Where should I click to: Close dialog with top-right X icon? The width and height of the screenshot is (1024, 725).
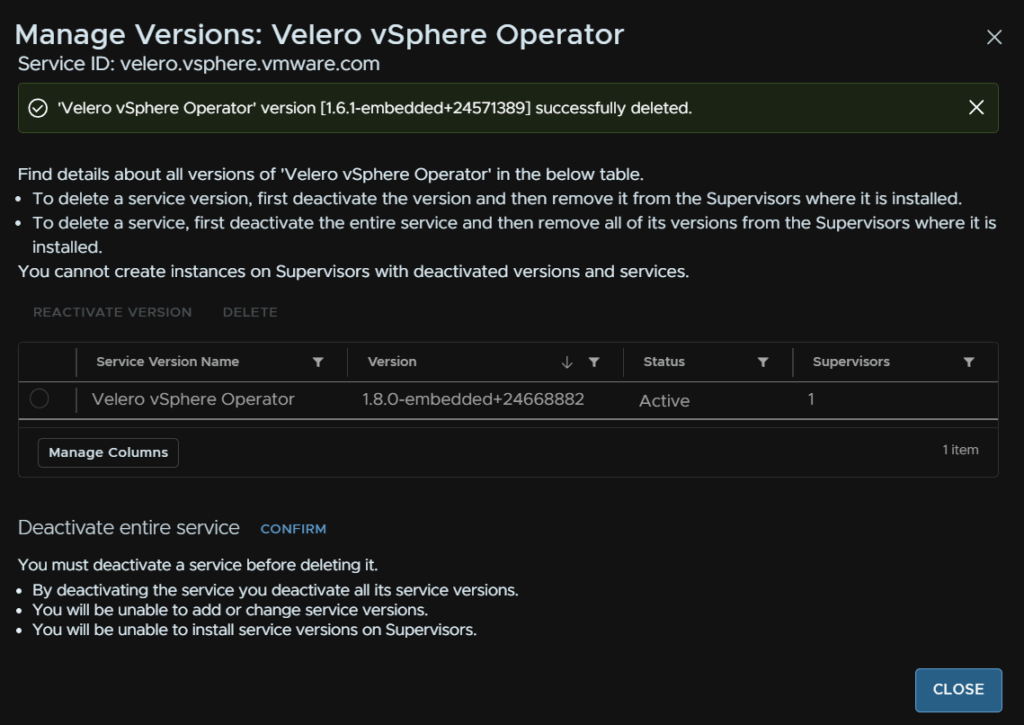tap(994, 37)
